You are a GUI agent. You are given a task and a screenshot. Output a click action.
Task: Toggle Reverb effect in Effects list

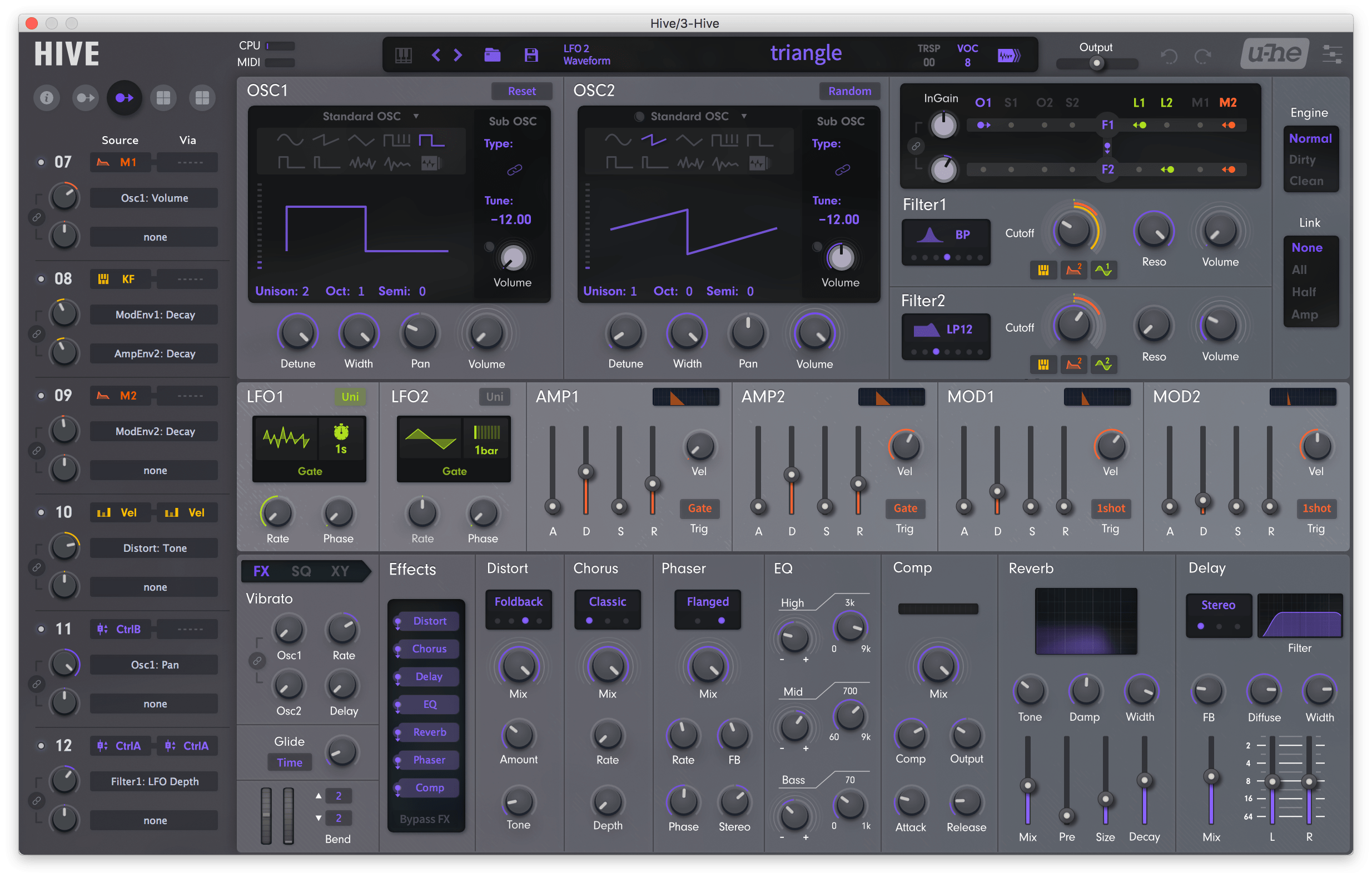(x=429, y=732)
